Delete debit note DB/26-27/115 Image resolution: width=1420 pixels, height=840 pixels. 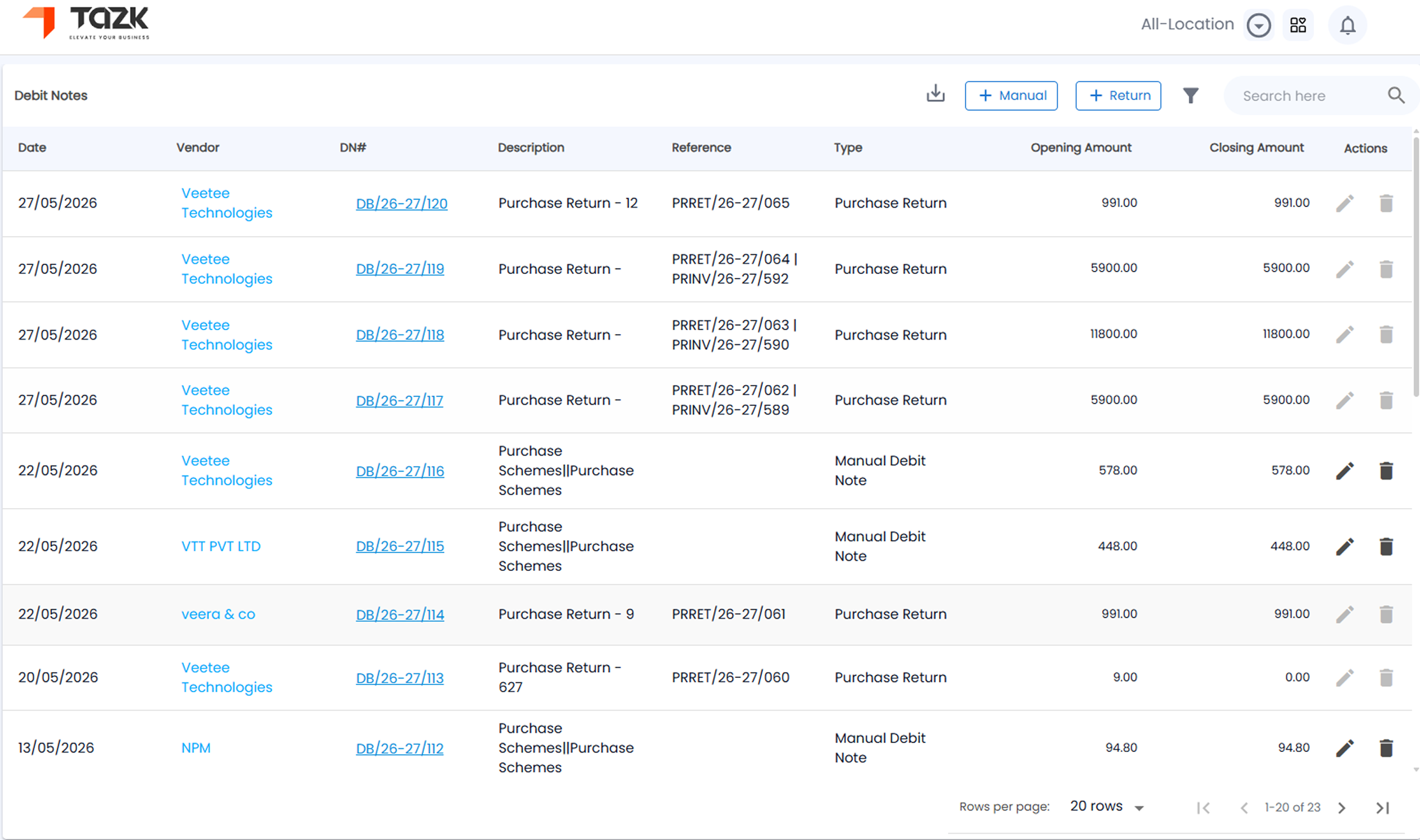(x=1386, y=546)
